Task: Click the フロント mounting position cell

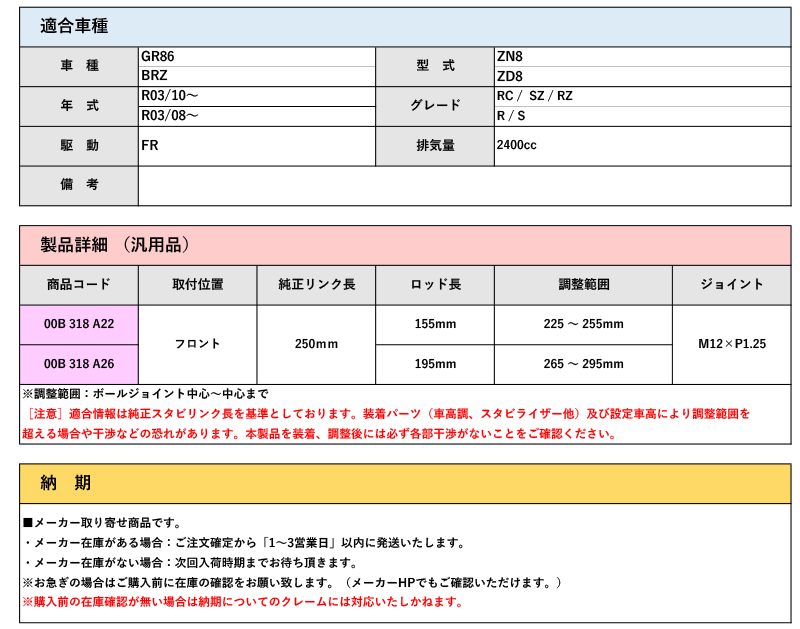Action: [197, 344]
